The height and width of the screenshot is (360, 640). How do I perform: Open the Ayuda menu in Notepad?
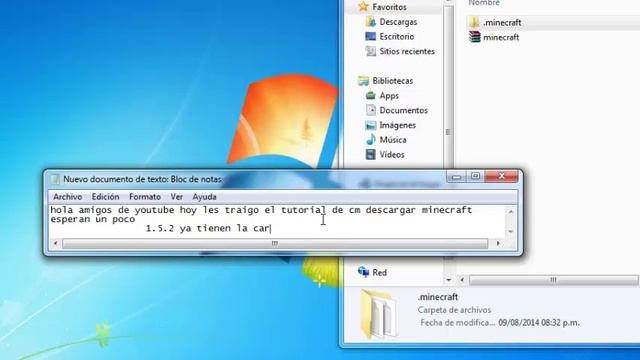(x=204, y=197)
